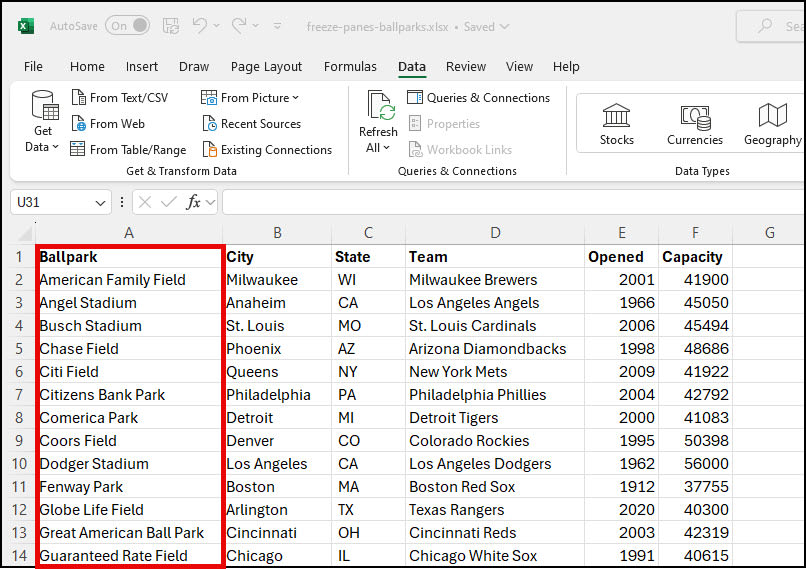This screenshot has width=806, height=569.
Task: Open the Name Box dropdown arrow
Action: [x=101, y=203]
